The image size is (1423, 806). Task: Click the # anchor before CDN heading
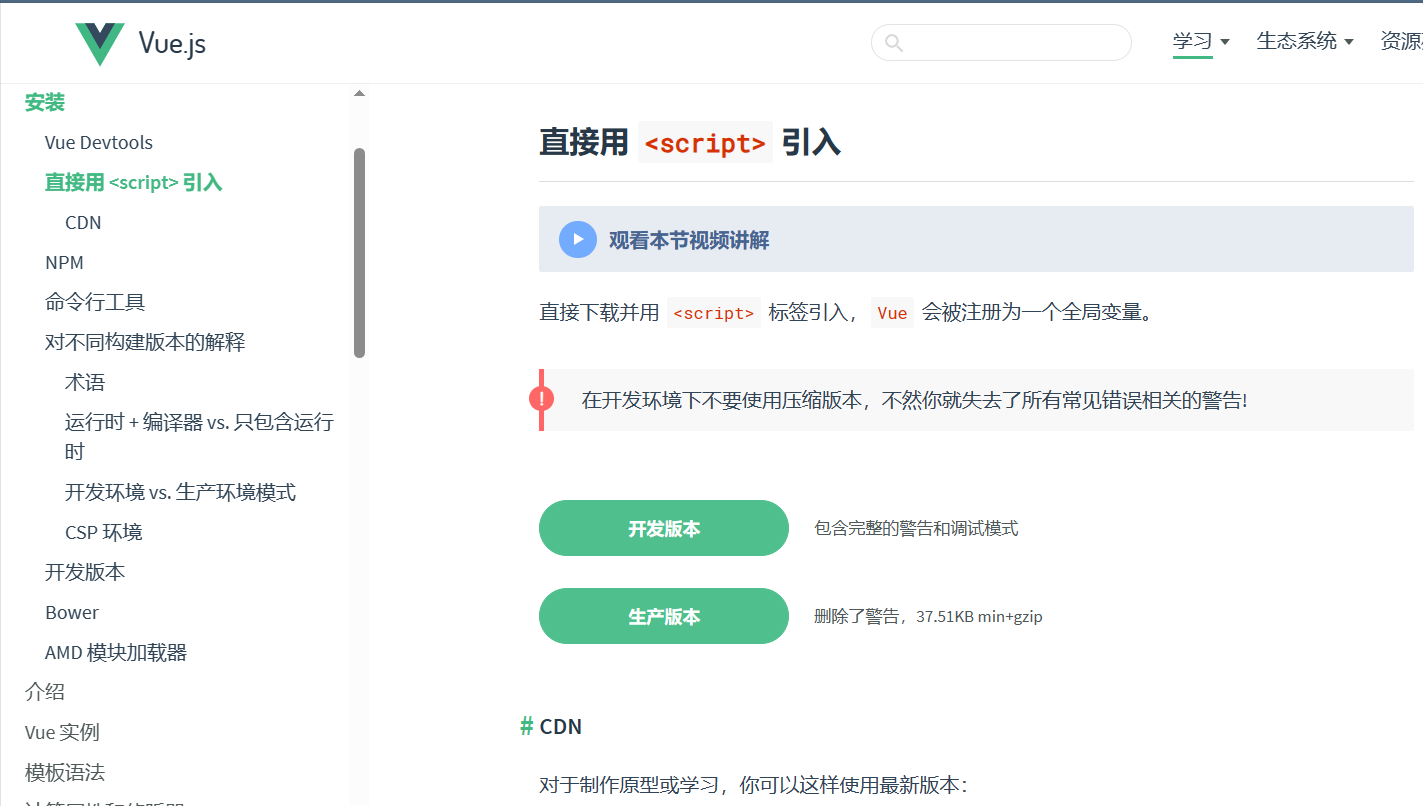526,727
